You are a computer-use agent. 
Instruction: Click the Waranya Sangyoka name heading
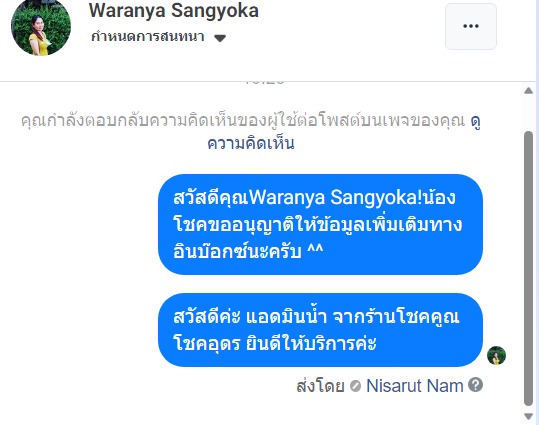point(174,10)
